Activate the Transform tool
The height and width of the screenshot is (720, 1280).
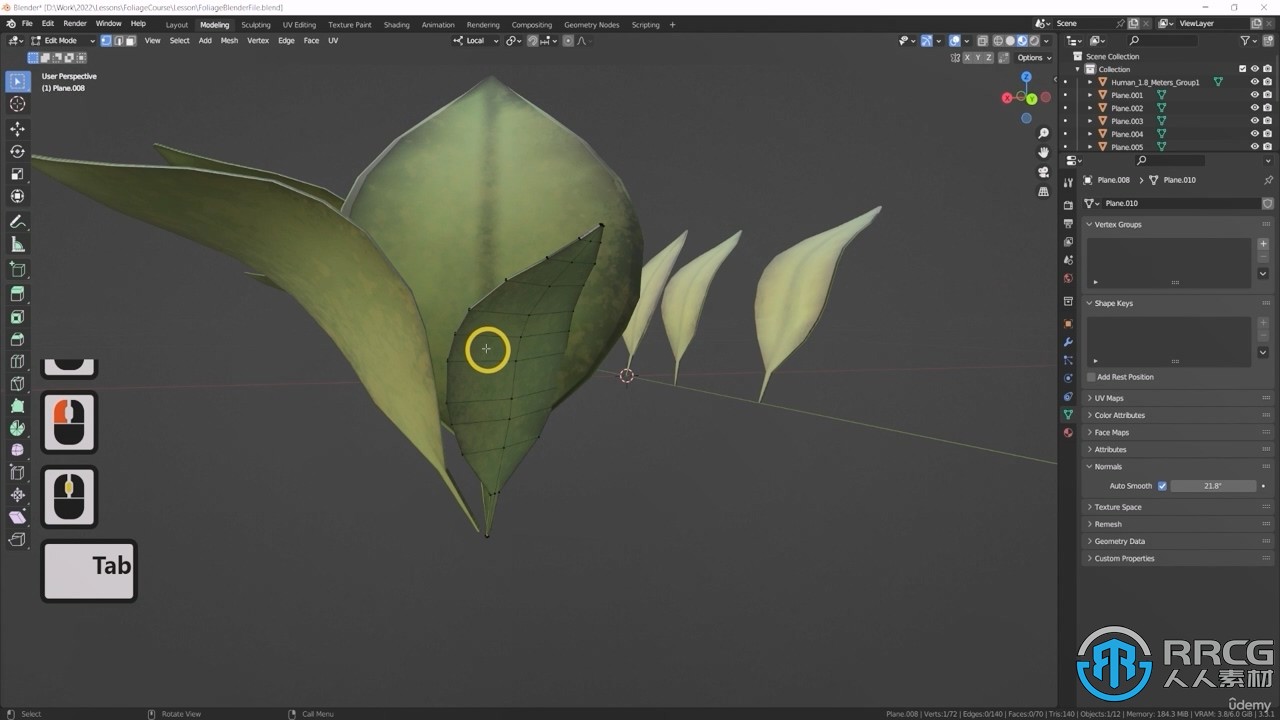coord(17,196)
